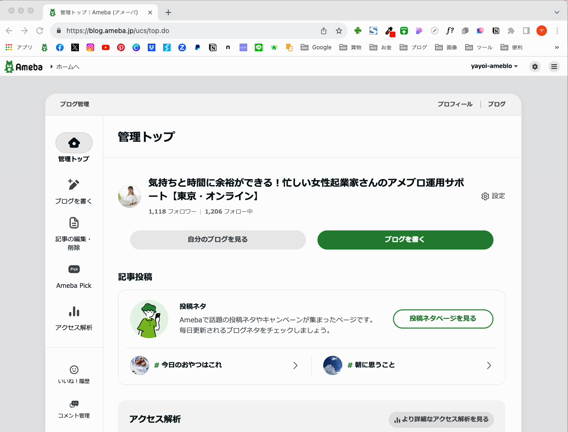Viewport: 568px width, 432px height.
Task: Open アクセス解析 bar chart sidebar icon
Action: (x=74, y=311)
